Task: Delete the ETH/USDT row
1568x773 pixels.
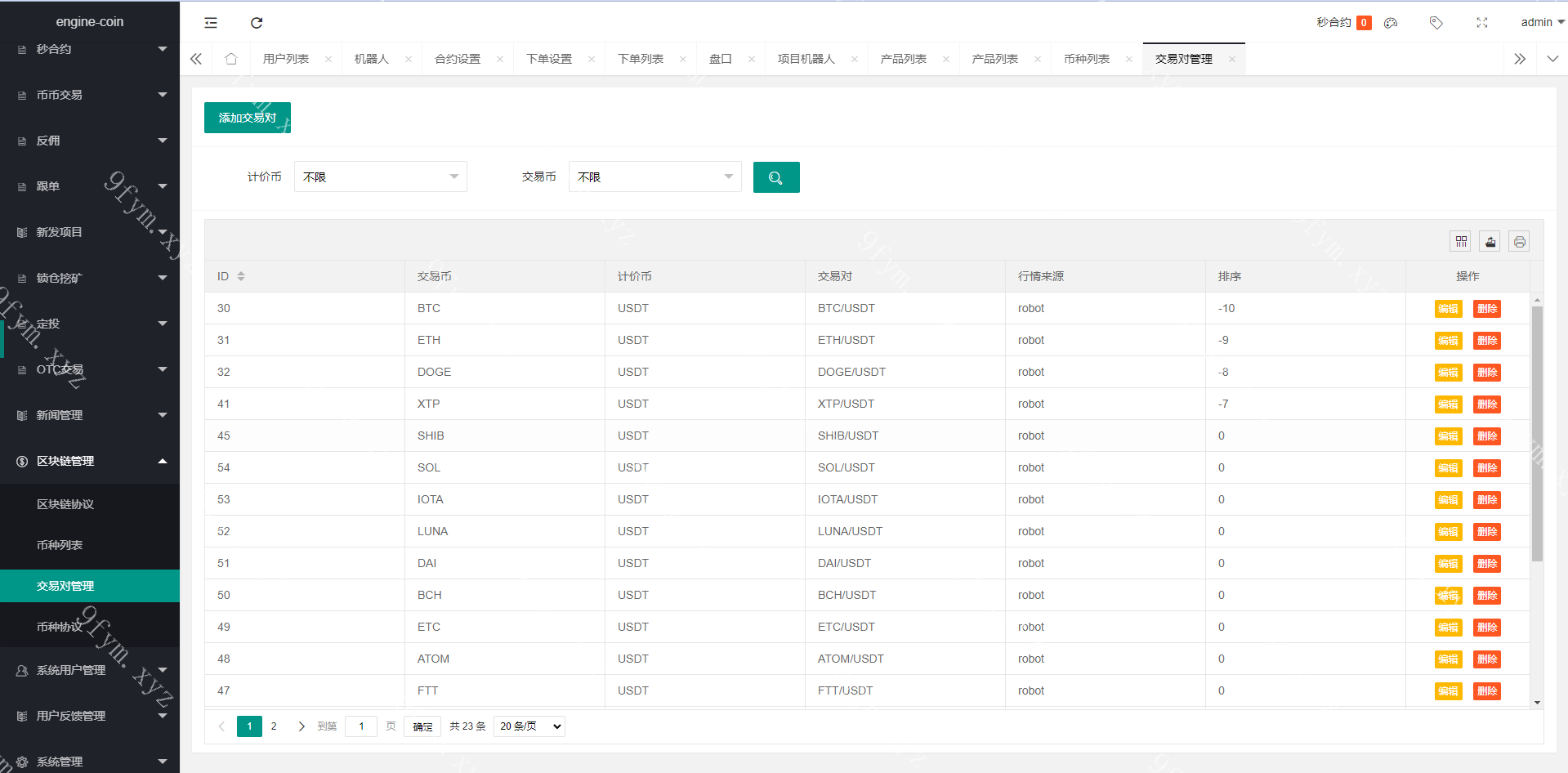Action: [x=1487, y=341]
